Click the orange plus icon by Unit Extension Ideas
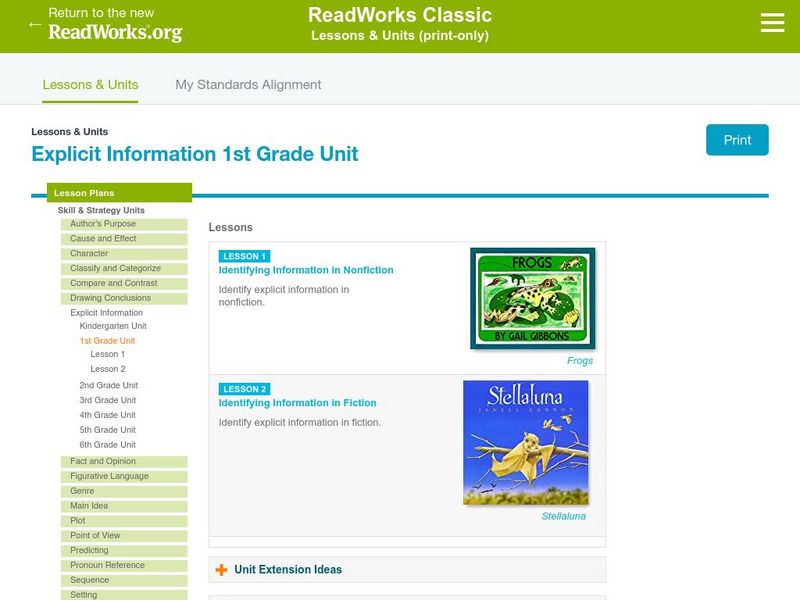This screenshot has width=800, height=600. (x=221, y=569)
